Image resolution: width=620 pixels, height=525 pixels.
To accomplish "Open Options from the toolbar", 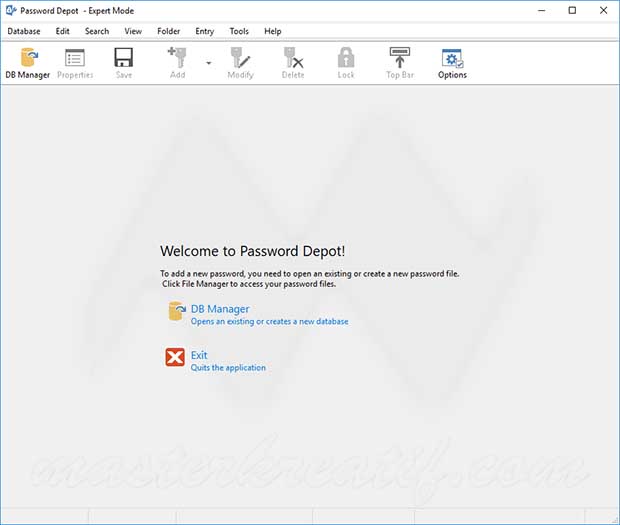I will [x=452, y=63].
